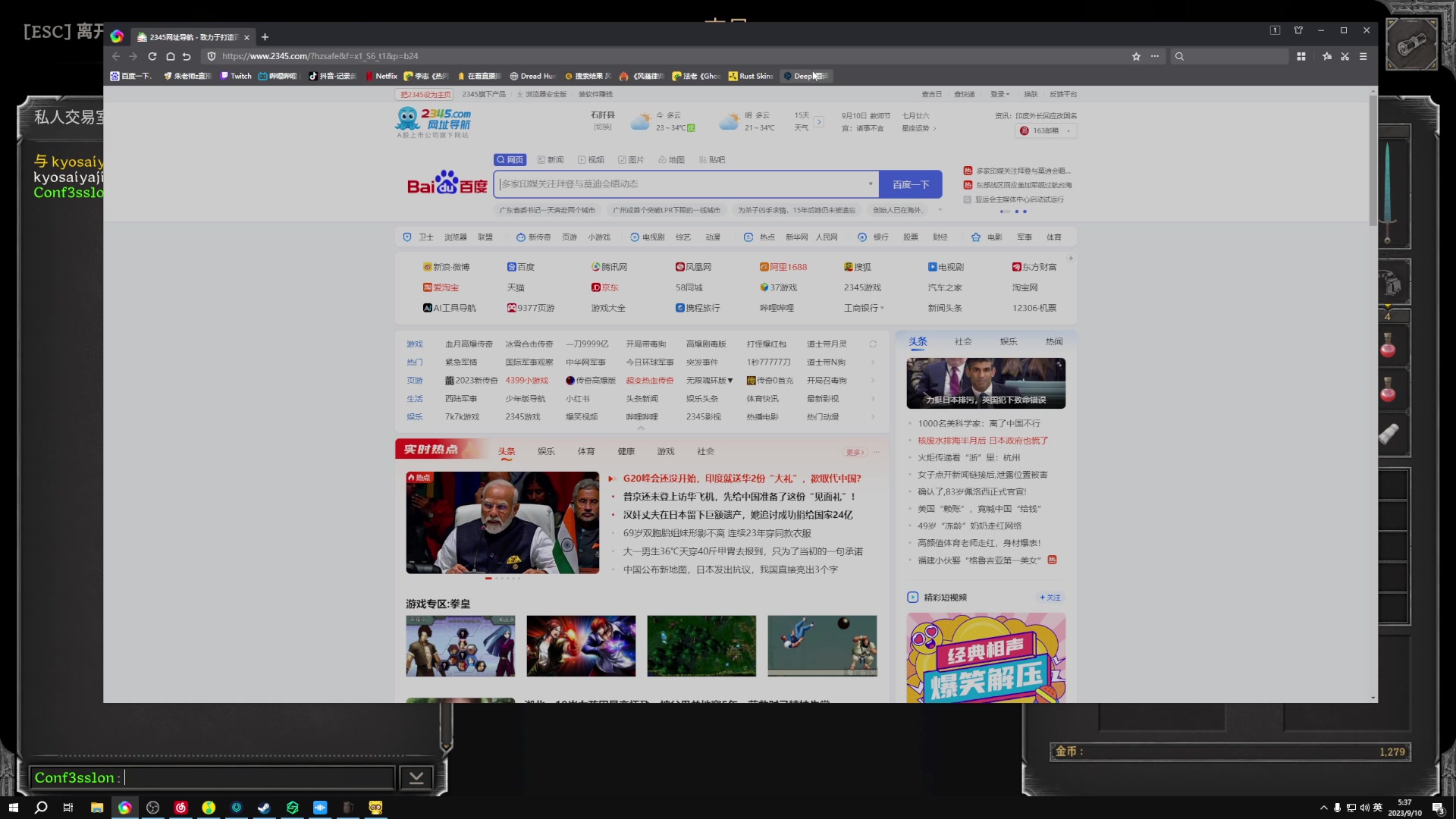Open the 登录 dropdown at page top
This screenshot has height=819, width=1456.
(999, 95)
